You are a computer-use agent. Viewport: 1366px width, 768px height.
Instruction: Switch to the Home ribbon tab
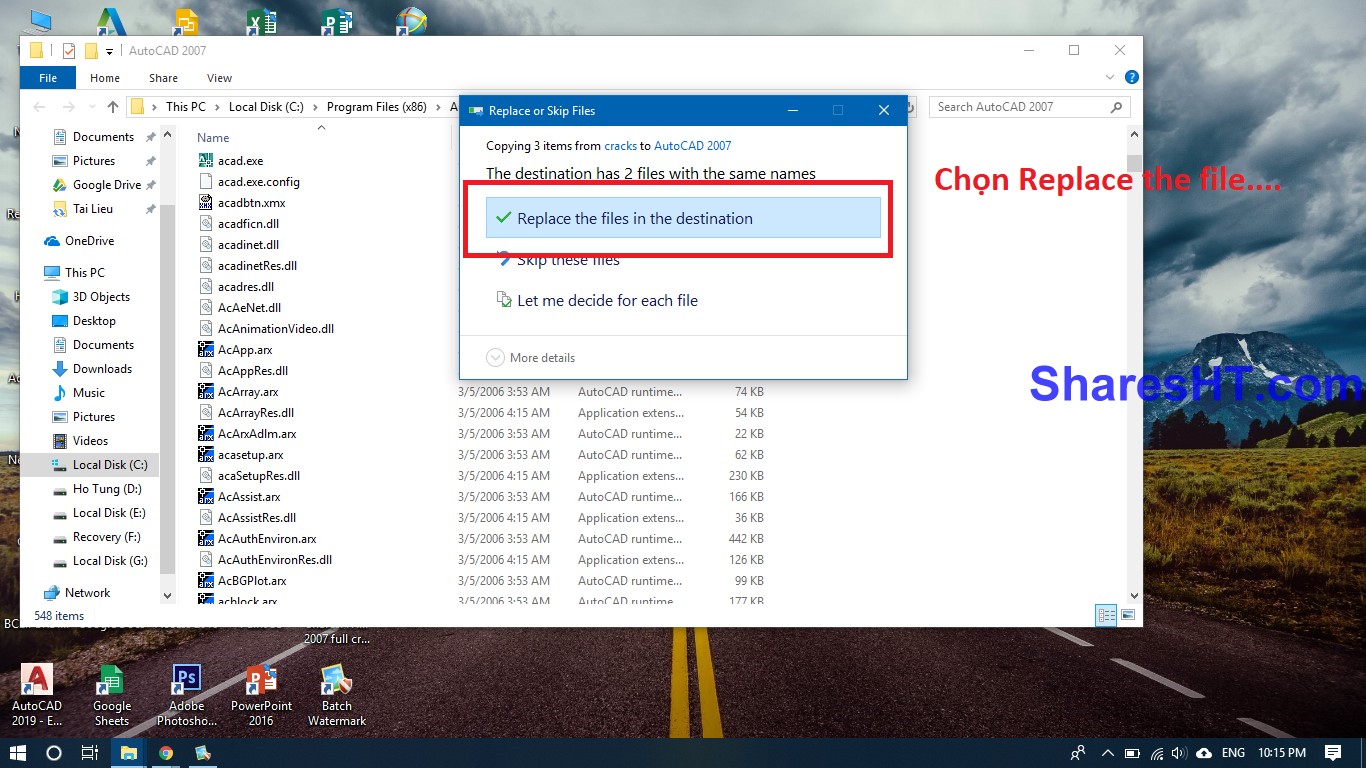click(105, 78)
